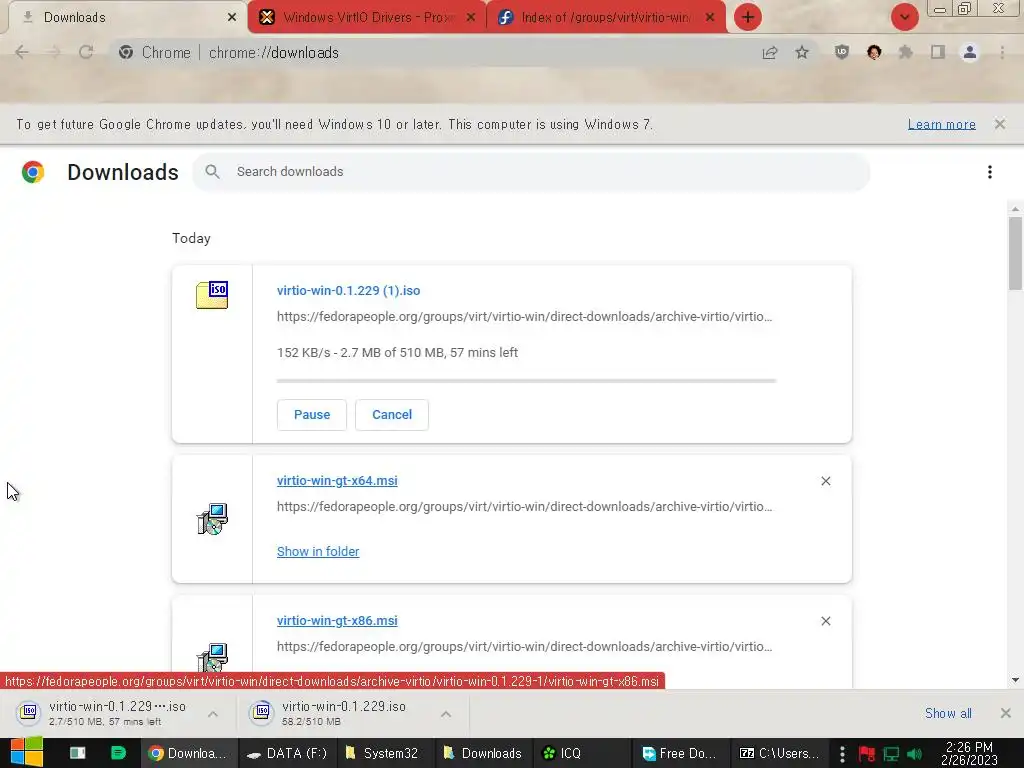The height and width of the screenshot is (768, 1024).
Task: Close the Downloads tab
Action: click(x=232, y=18)
